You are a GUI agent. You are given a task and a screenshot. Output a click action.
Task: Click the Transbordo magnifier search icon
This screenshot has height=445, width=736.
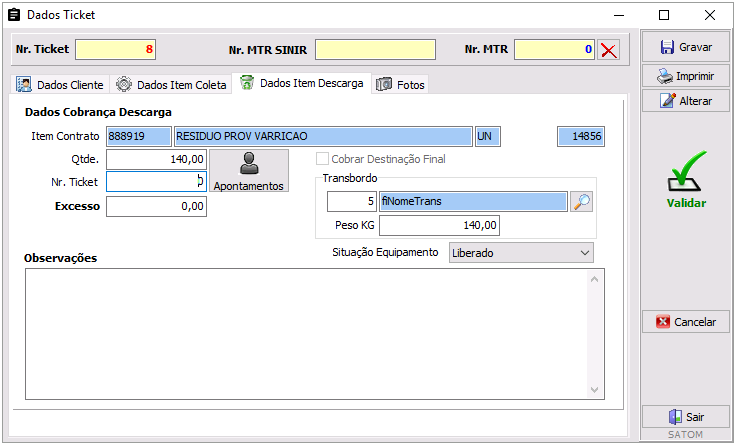tap(582, 202)
